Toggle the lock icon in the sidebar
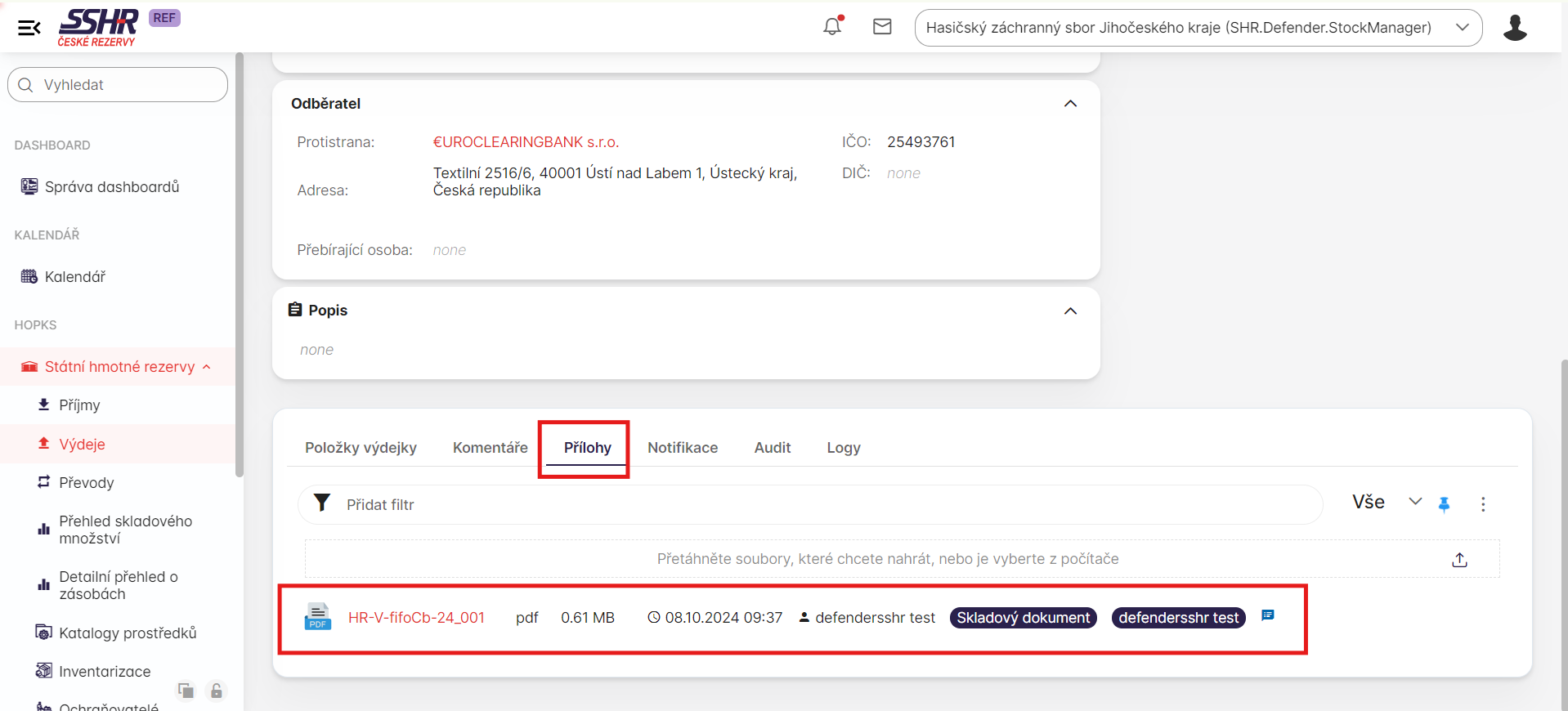The image size is (1568, 711). point(216,691)
